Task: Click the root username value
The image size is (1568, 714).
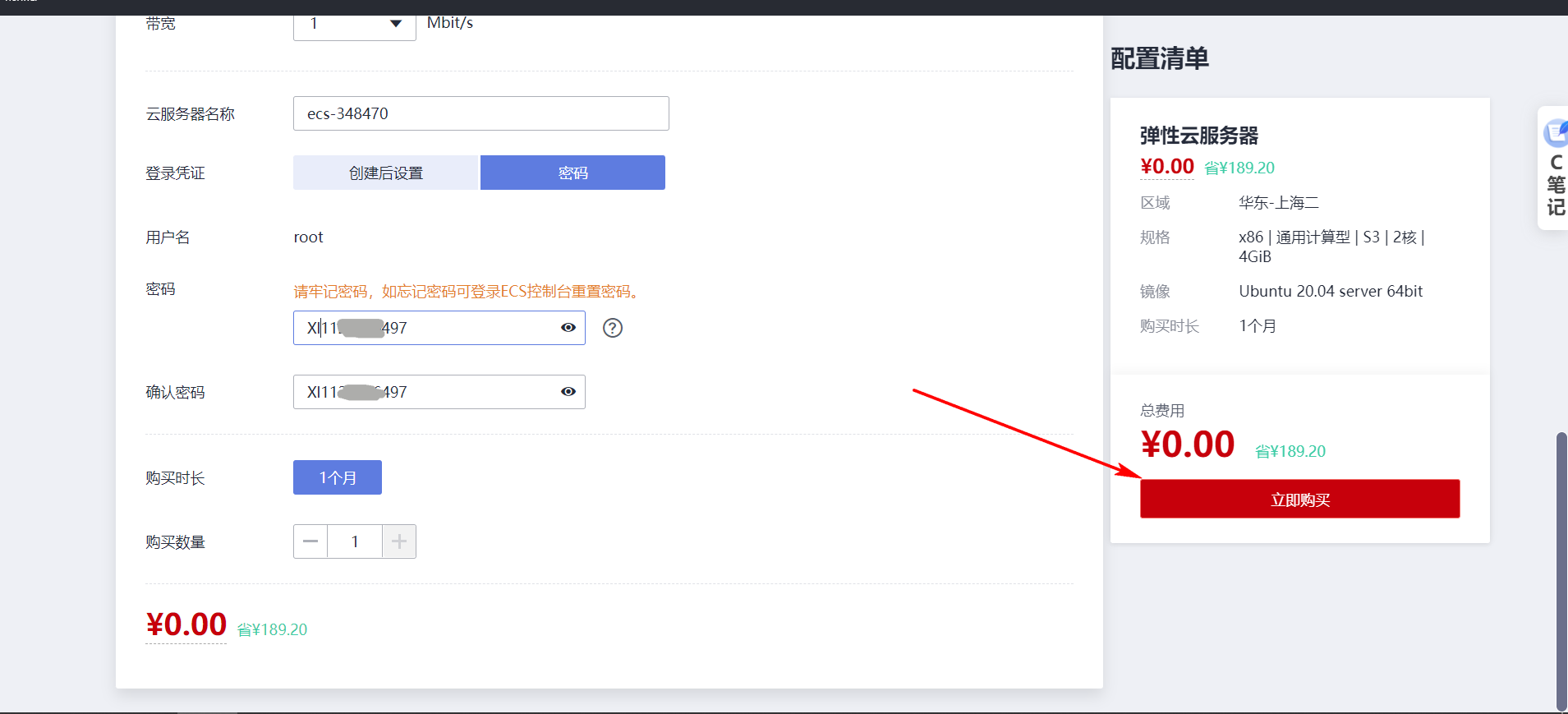Action: [x=309, y=237]
